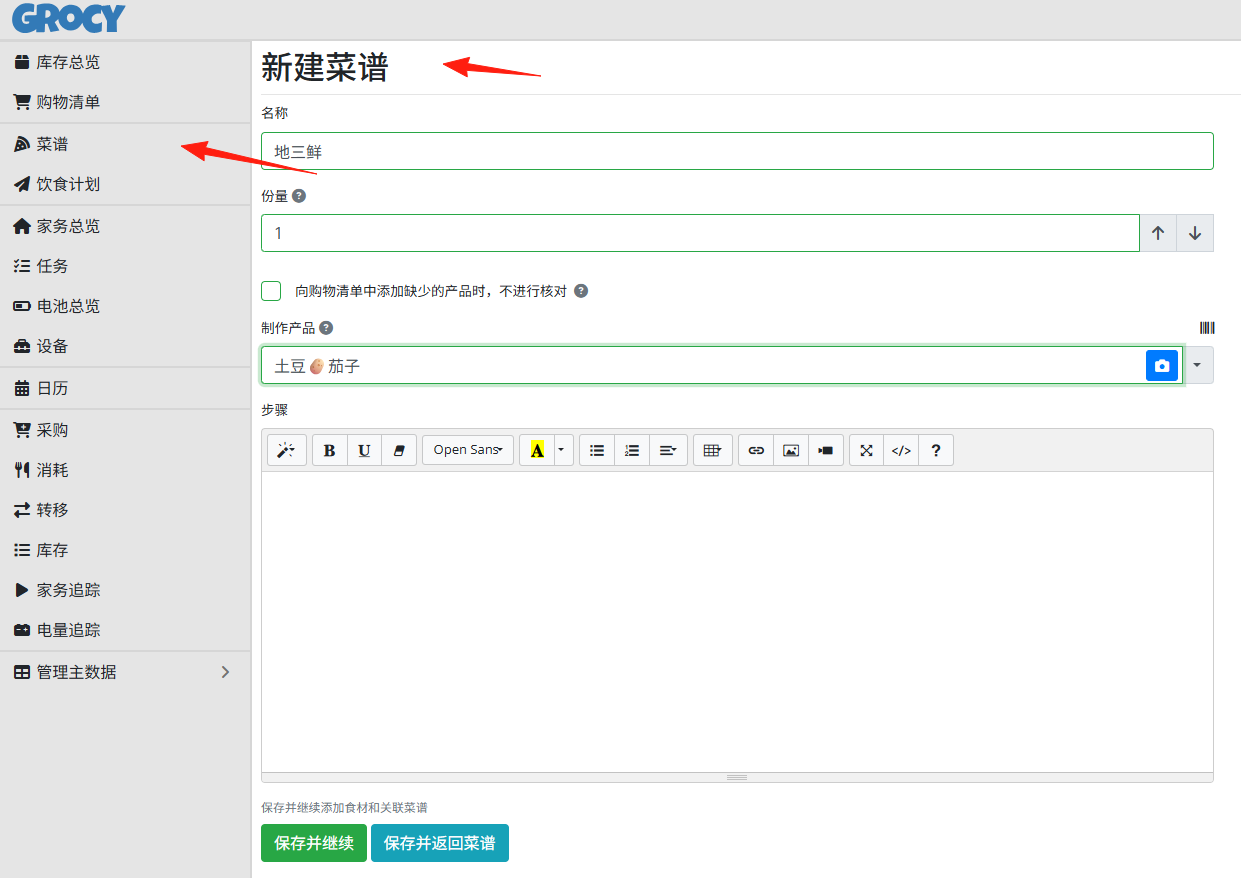Viewport: 1241px width, 878px height.
Task: Click the insert link icon
Action: point(756,450)
